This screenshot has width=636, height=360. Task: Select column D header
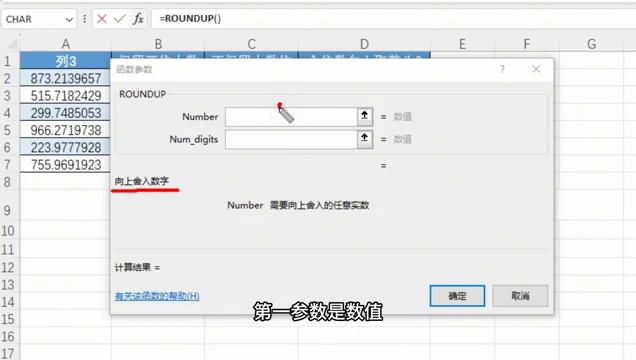coord(364,44)
